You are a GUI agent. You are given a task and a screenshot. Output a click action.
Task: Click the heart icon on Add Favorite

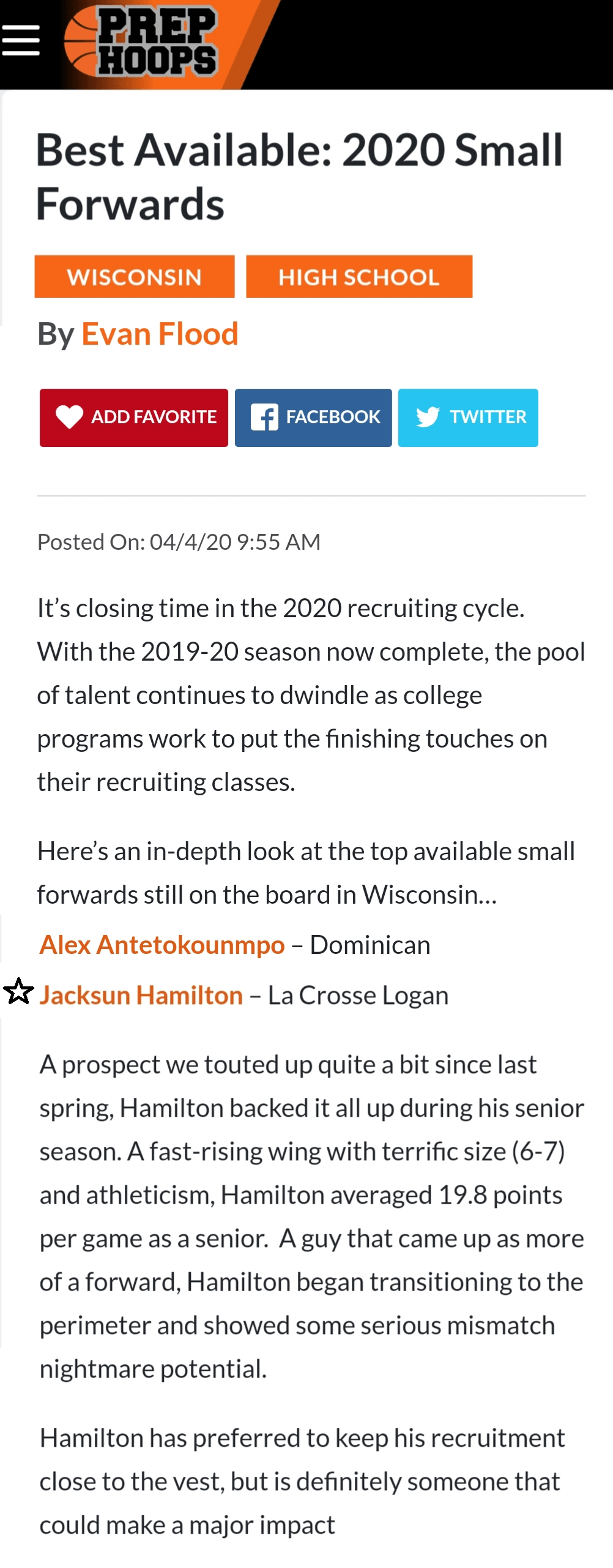69,417
